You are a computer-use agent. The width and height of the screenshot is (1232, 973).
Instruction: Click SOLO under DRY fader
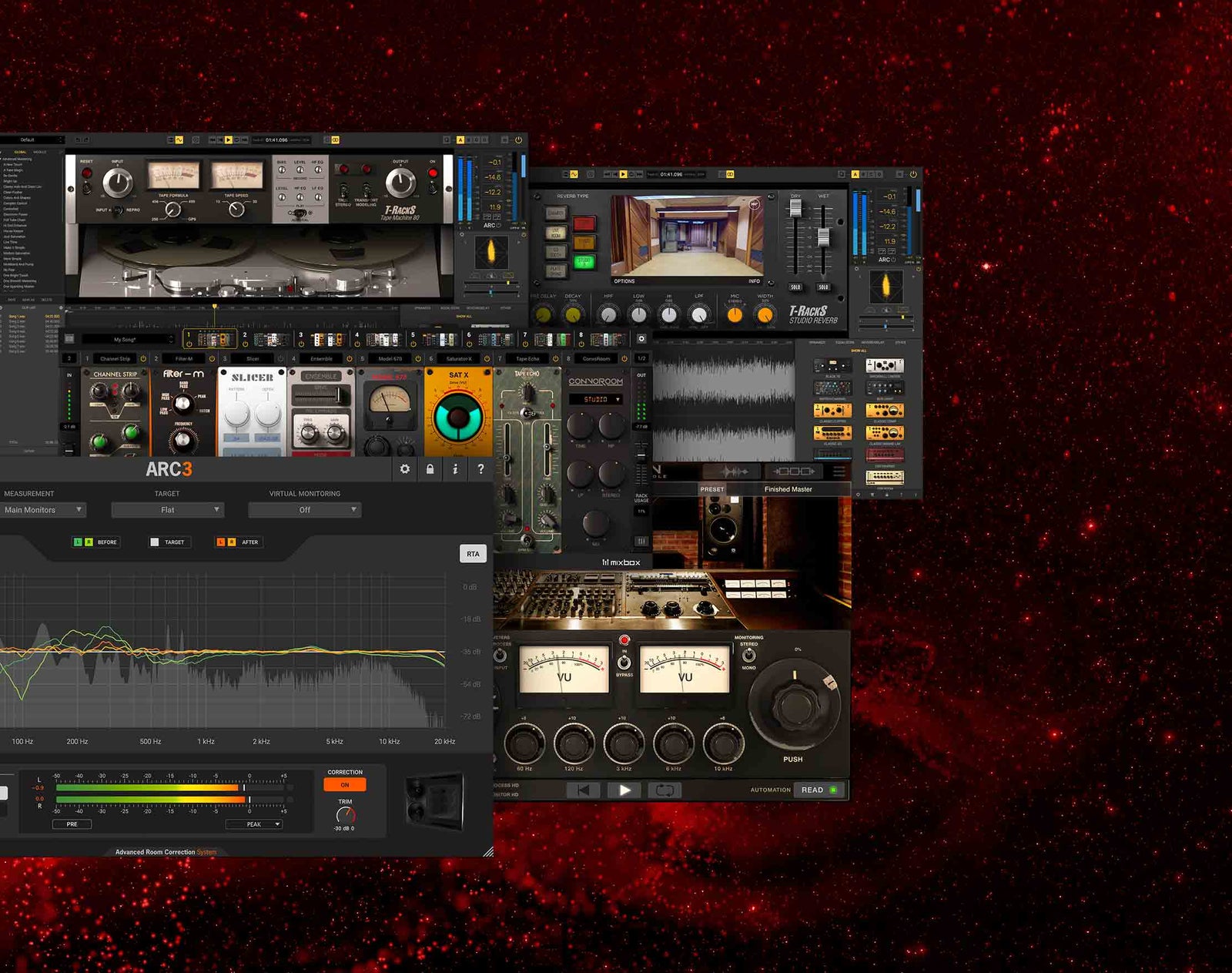[795, 287]
